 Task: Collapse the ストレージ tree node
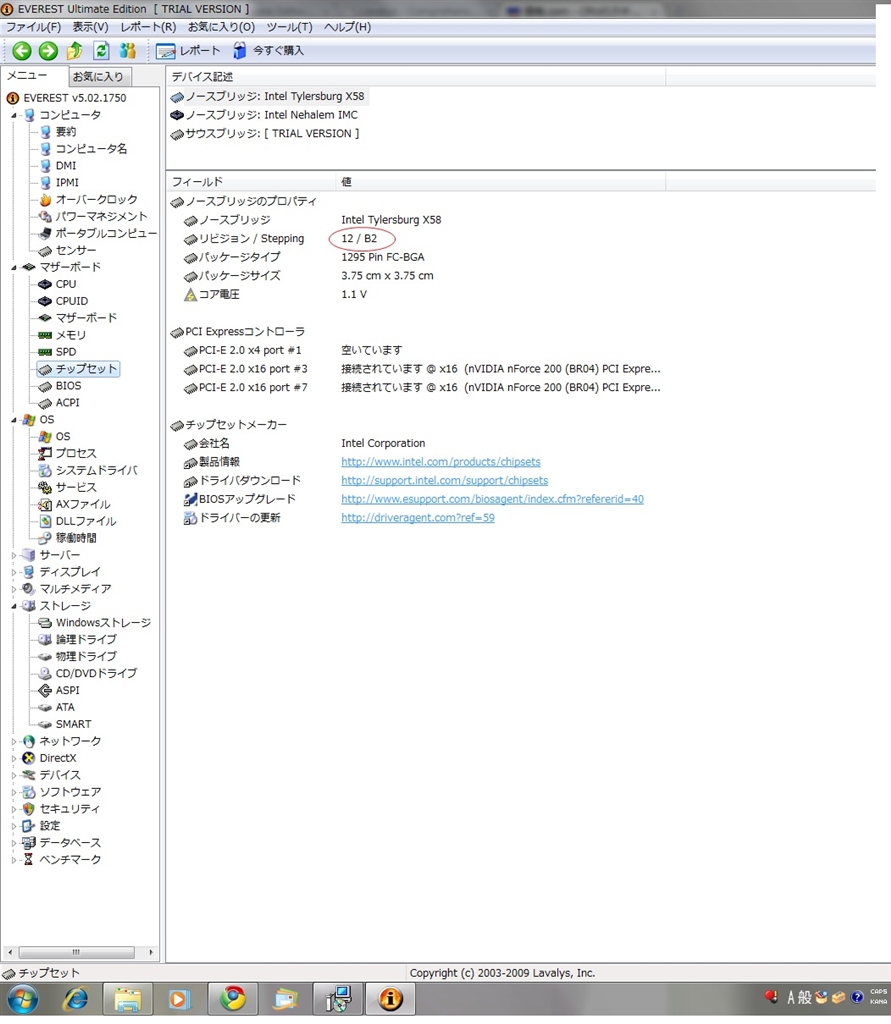(x=15, y=606)
